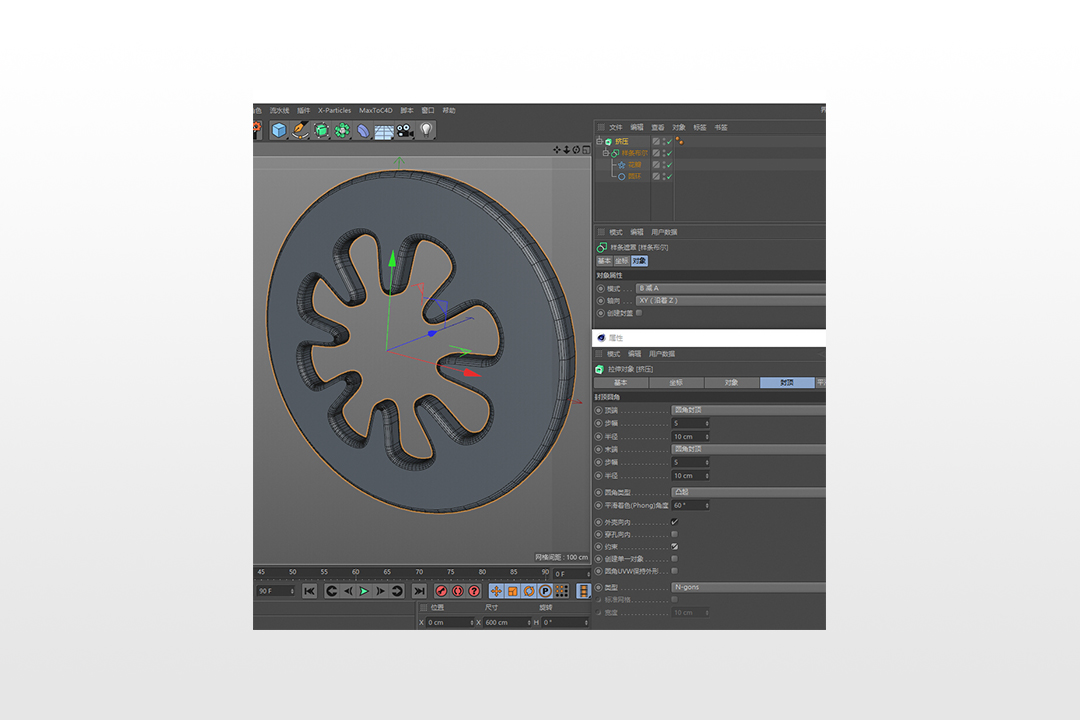Go to end of animation
Viewport: 1080px width, 720px height.
tap(419, 591)
